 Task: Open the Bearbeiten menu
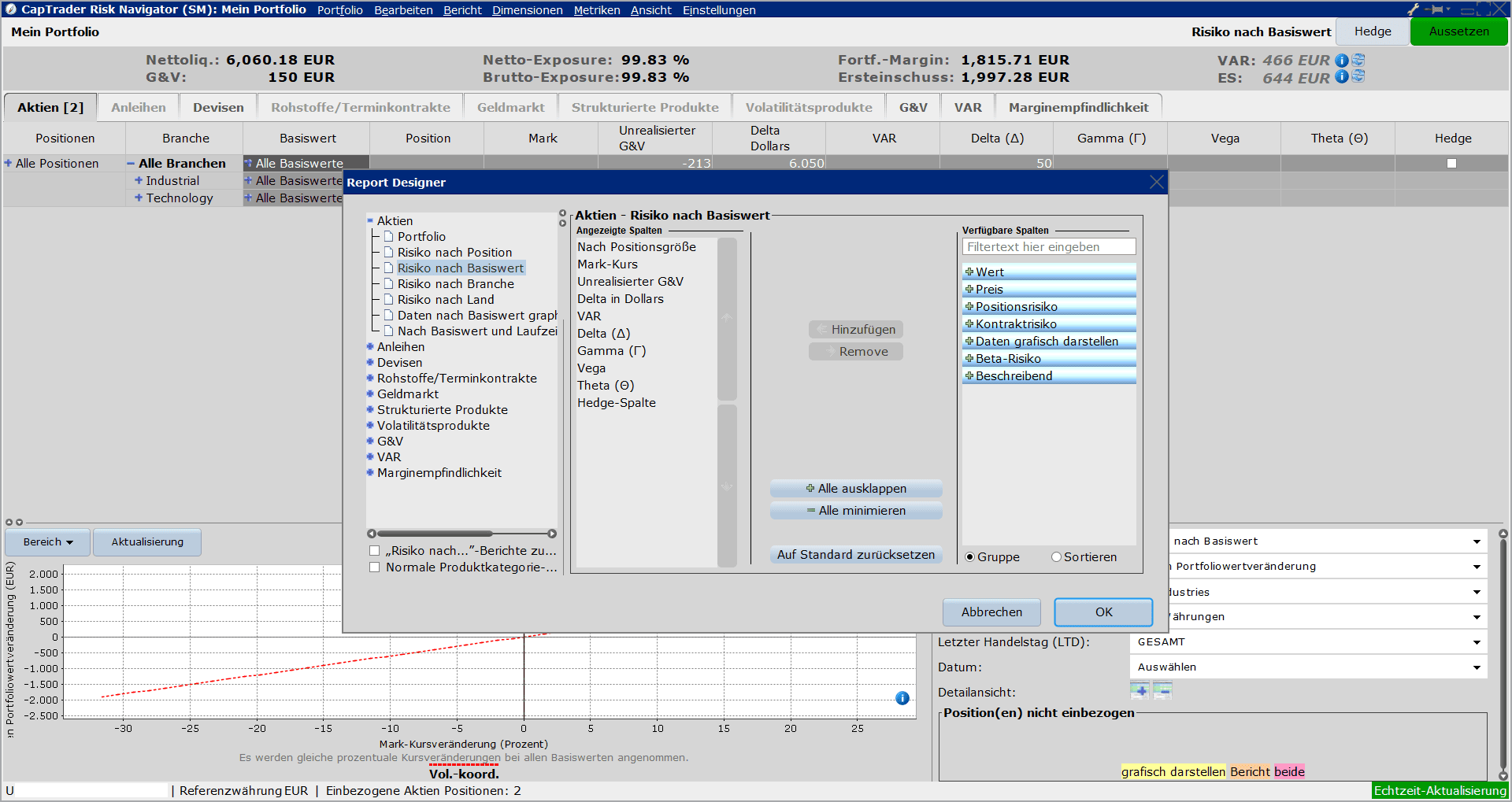(x=403, y=10)
